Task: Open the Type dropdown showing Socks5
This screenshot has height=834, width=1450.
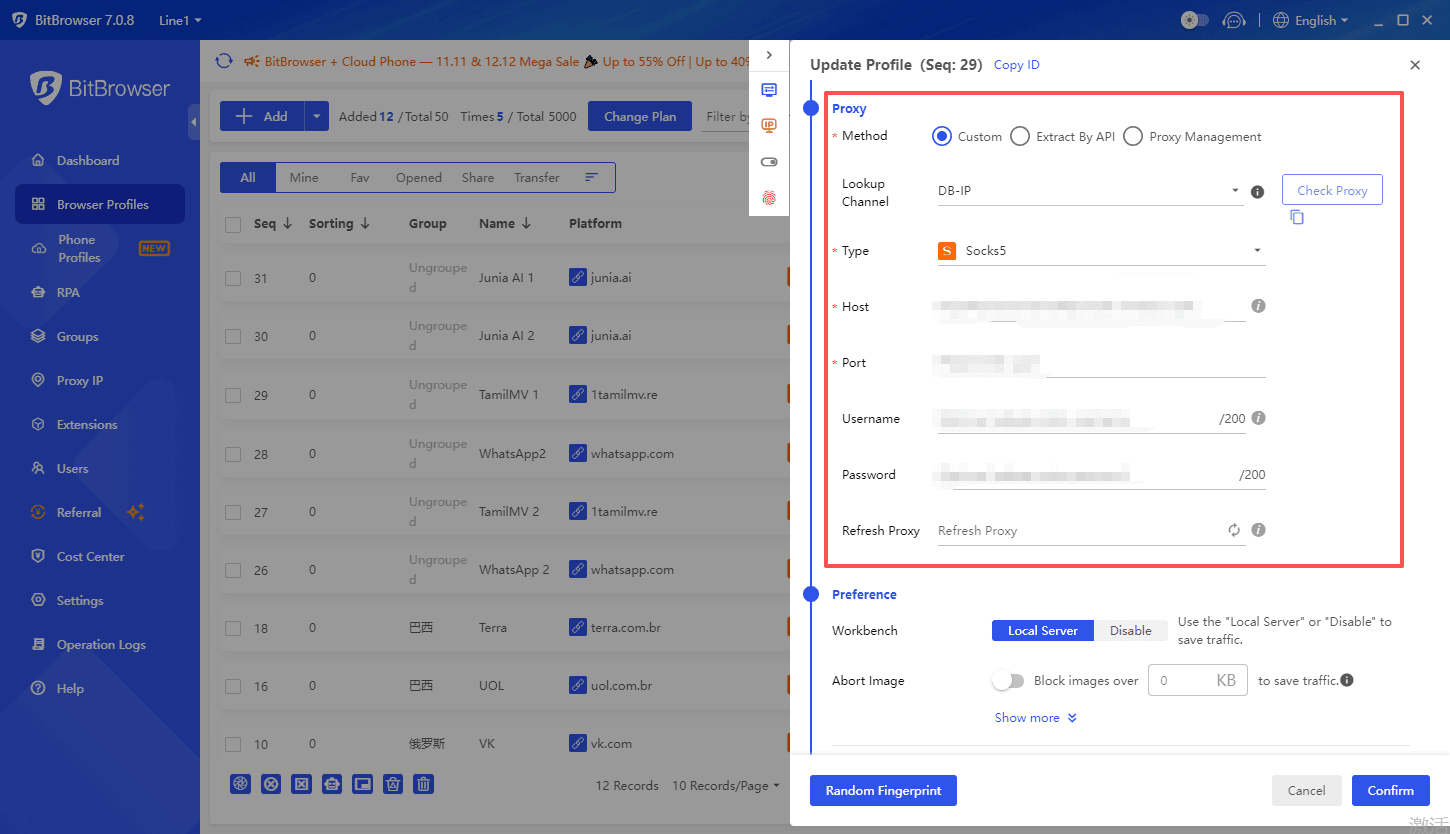Action: (1100, 250)
